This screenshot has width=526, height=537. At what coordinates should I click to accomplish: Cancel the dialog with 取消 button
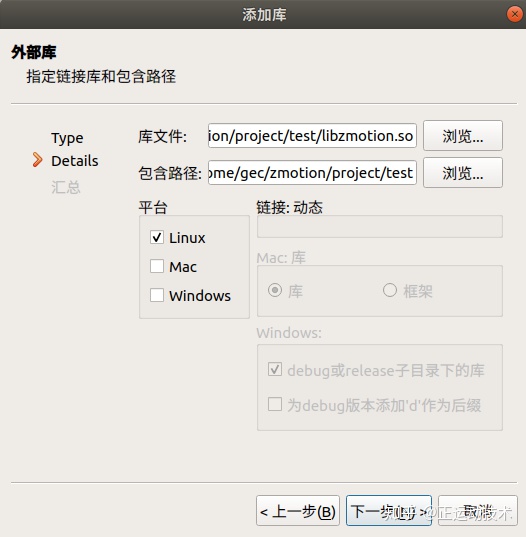[x=478, y=511]
